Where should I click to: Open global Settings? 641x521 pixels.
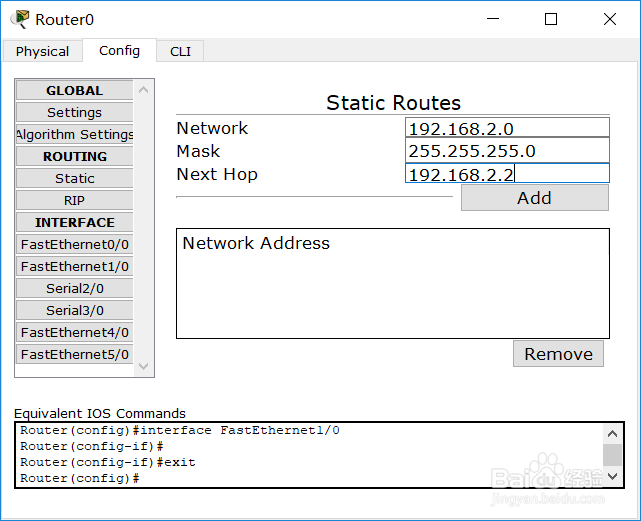(74, 112)
